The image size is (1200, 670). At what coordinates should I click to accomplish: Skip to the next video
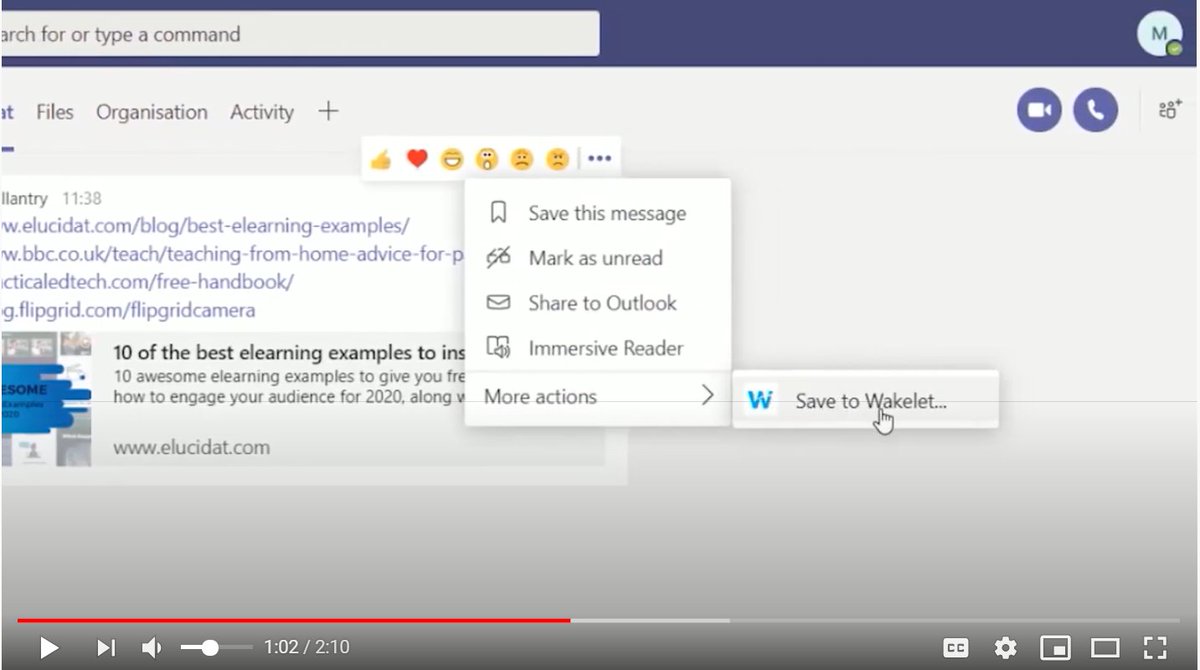tap(106, 648)
